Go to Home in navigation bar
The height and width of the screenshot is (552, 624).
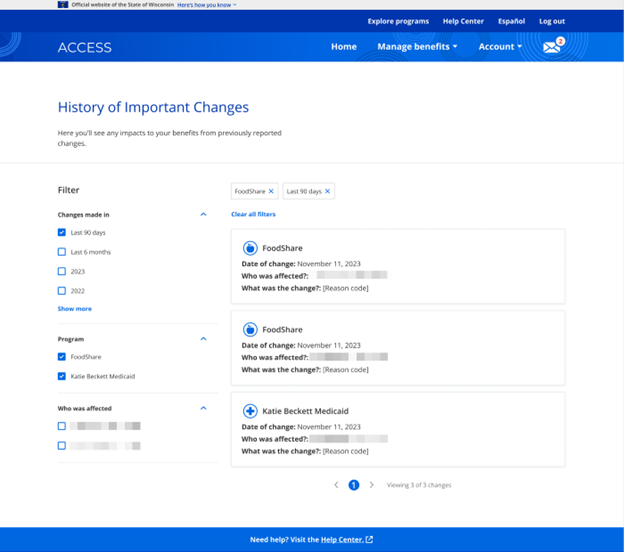tap(344, 47)
